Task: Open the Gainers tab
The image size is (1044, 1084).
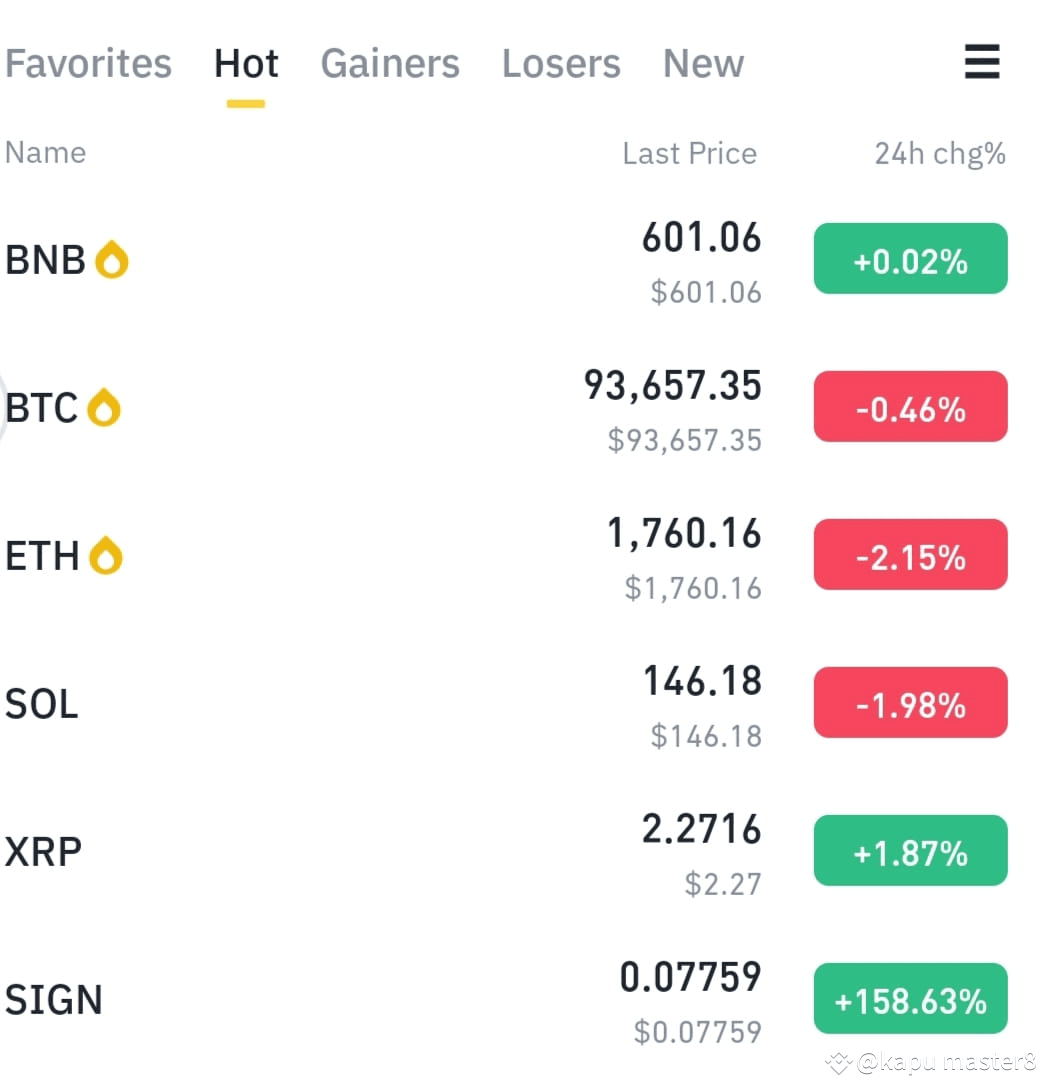Action: tap(390, 64)
